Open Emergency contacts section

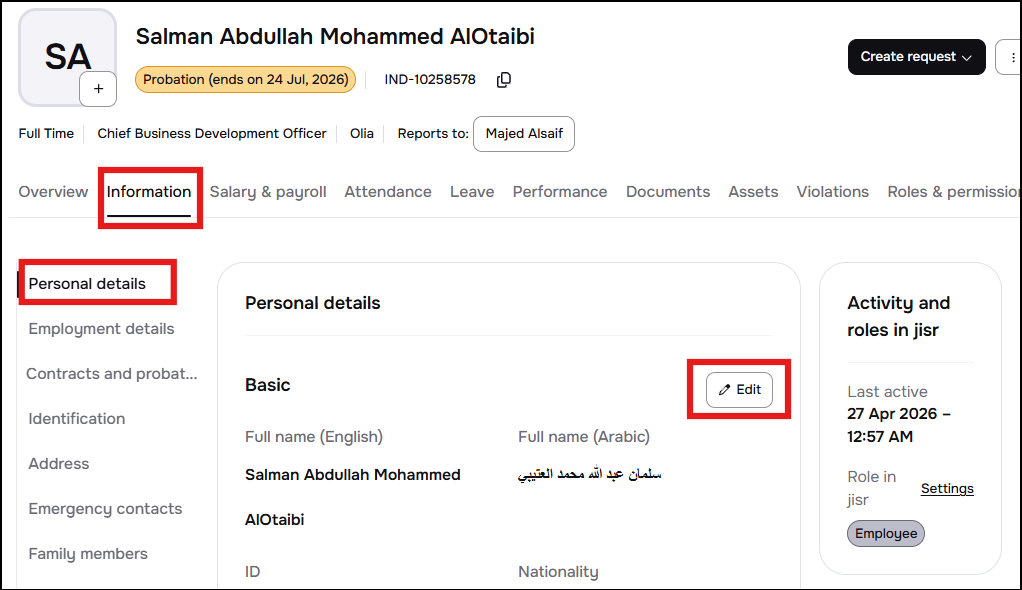106,509
